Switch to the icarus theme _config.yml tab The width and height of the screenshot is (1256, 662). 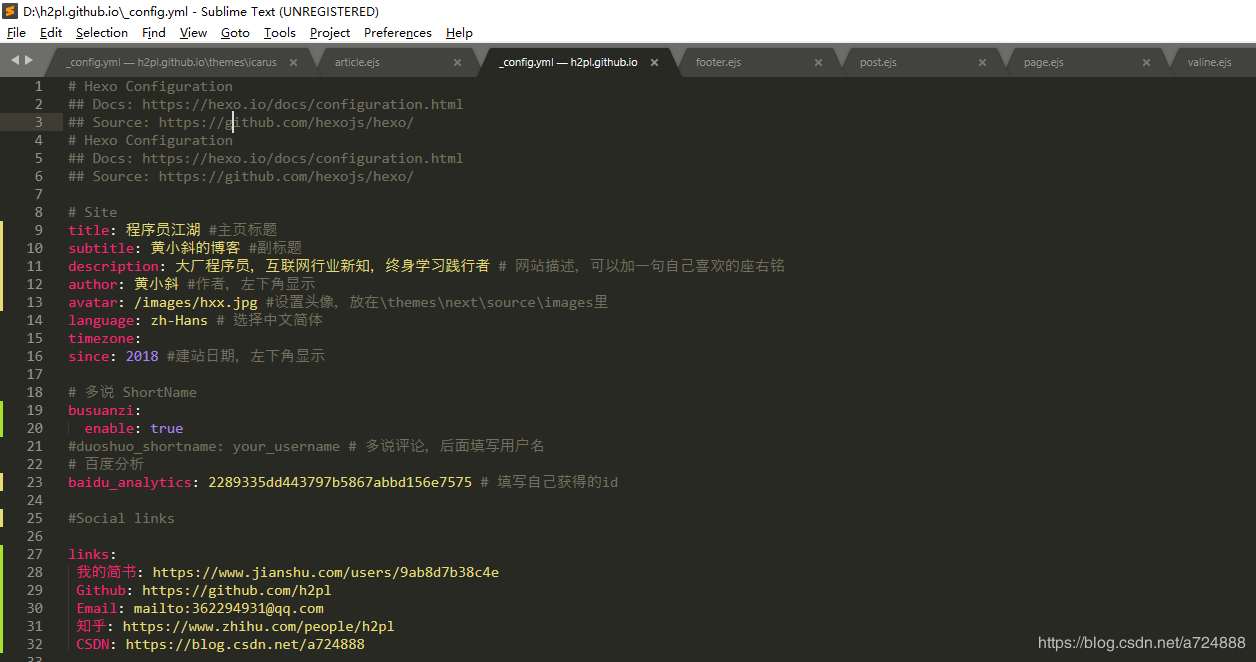pos(171,62)
